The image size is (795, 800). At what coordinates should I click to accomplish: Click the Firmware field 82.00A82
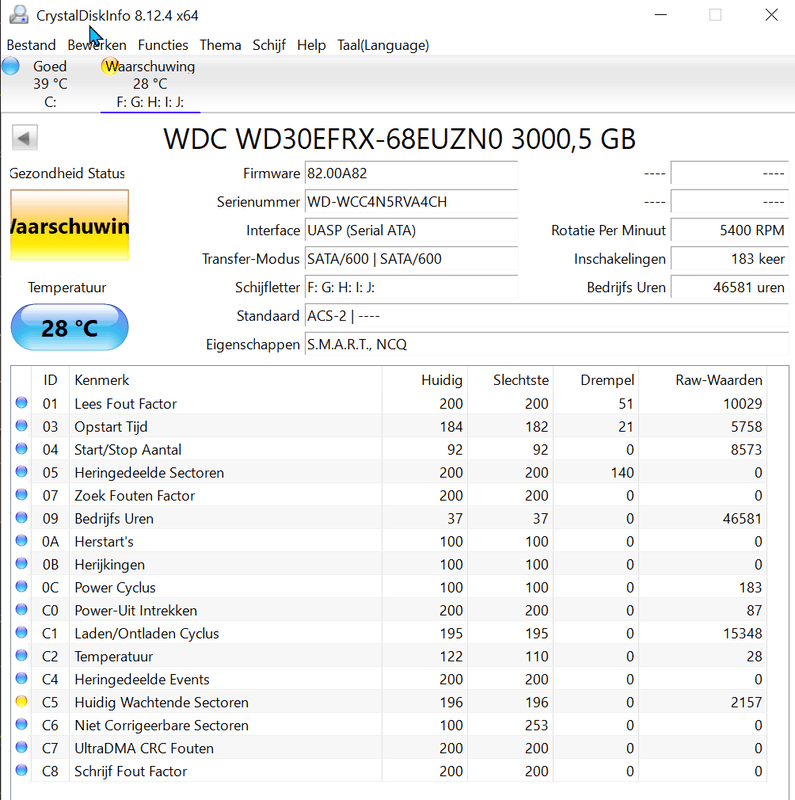click(411, 173)
